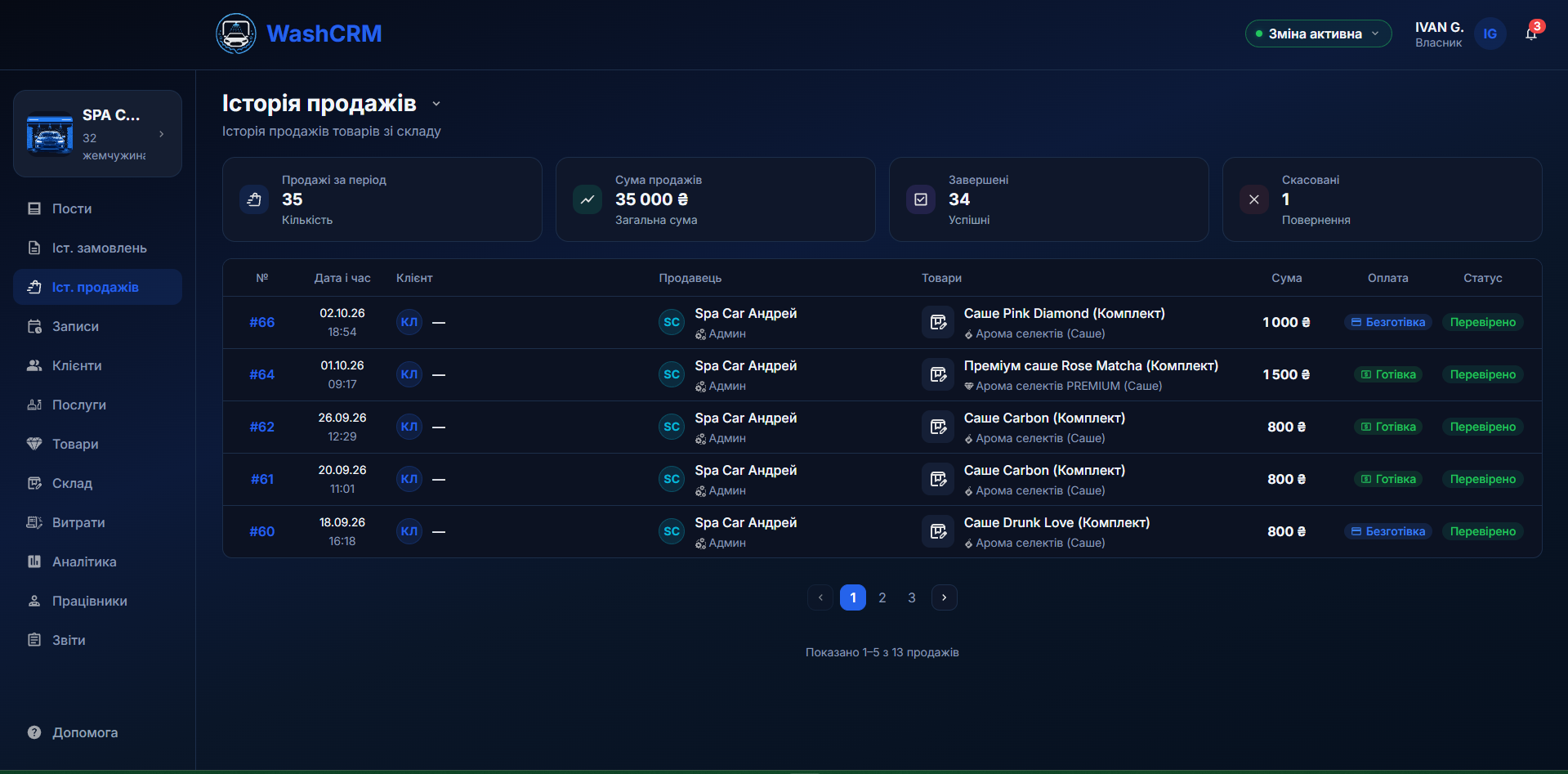Click the КЛ client avatar in row #62
This screenshot has height=774, width=1568.
(x=409, y=427)
